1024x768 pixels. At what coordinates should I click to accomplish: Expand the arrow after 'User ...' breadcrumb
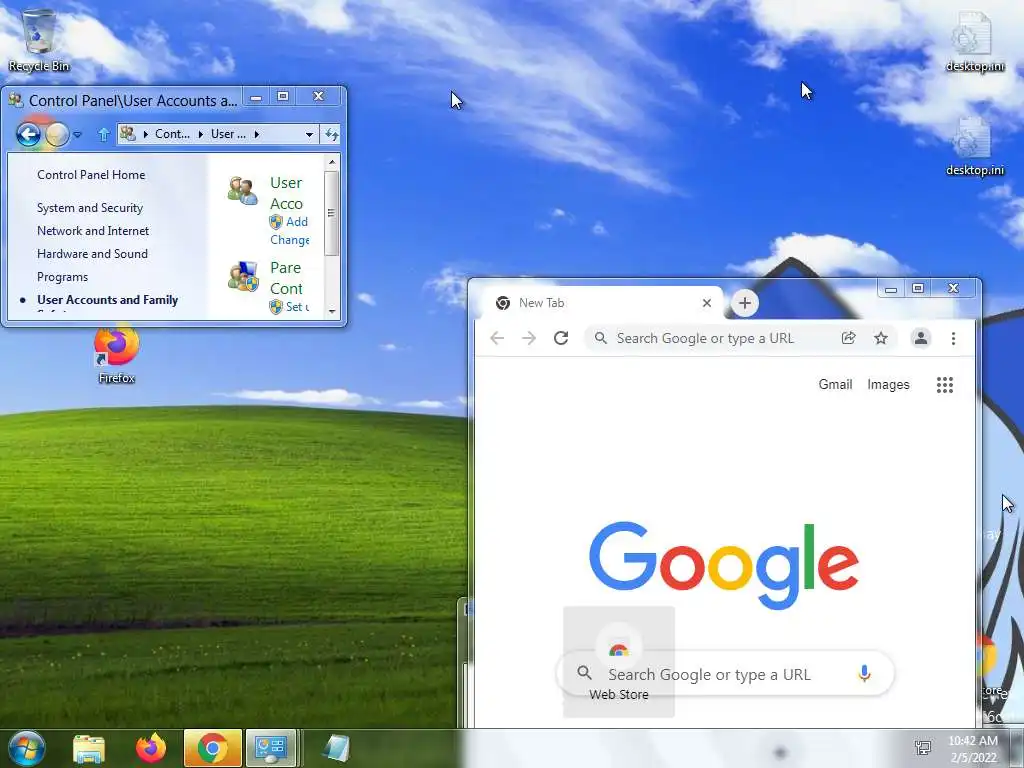point(257,135)
